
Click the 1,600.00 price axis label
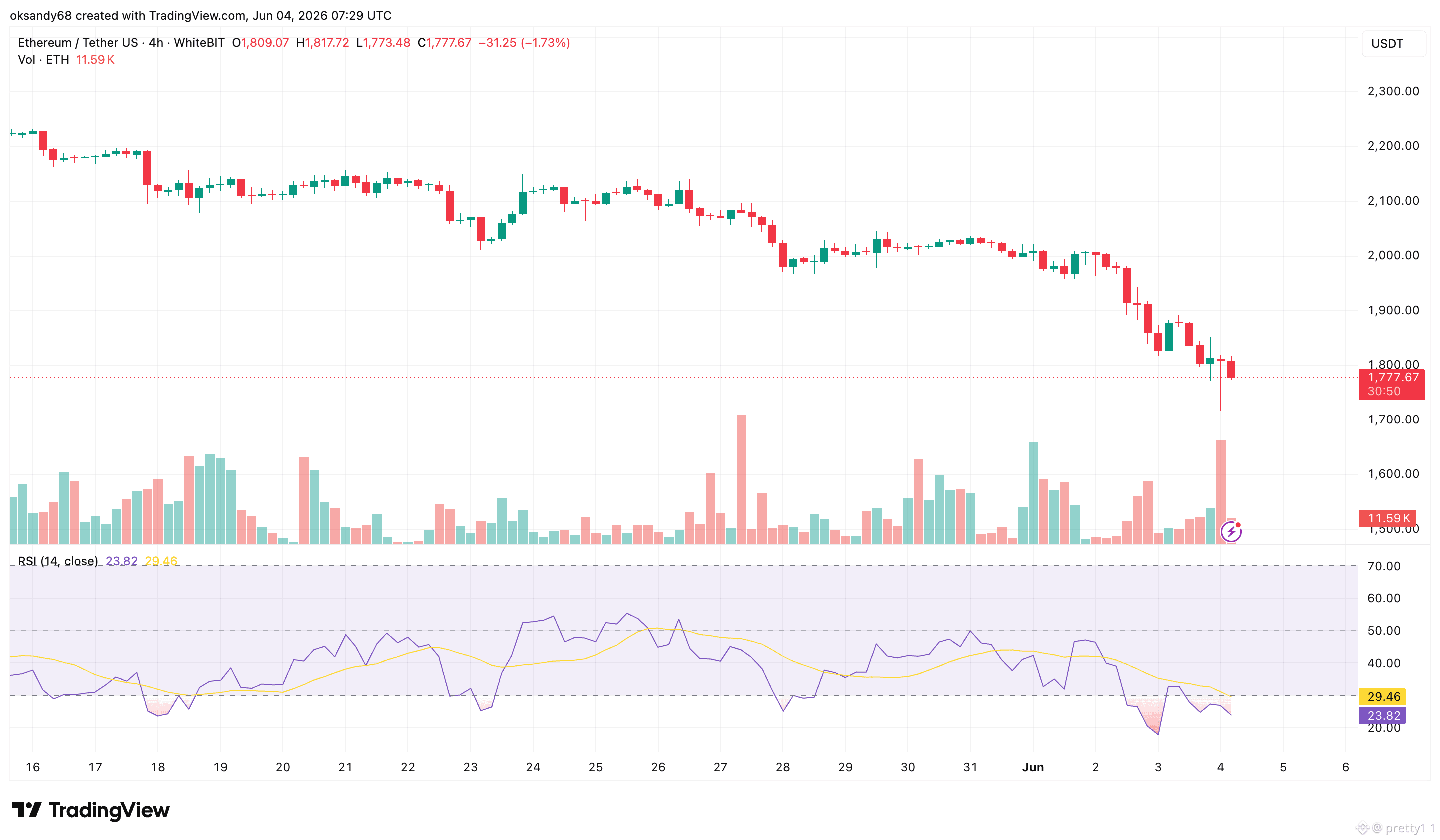(1393, 474)
